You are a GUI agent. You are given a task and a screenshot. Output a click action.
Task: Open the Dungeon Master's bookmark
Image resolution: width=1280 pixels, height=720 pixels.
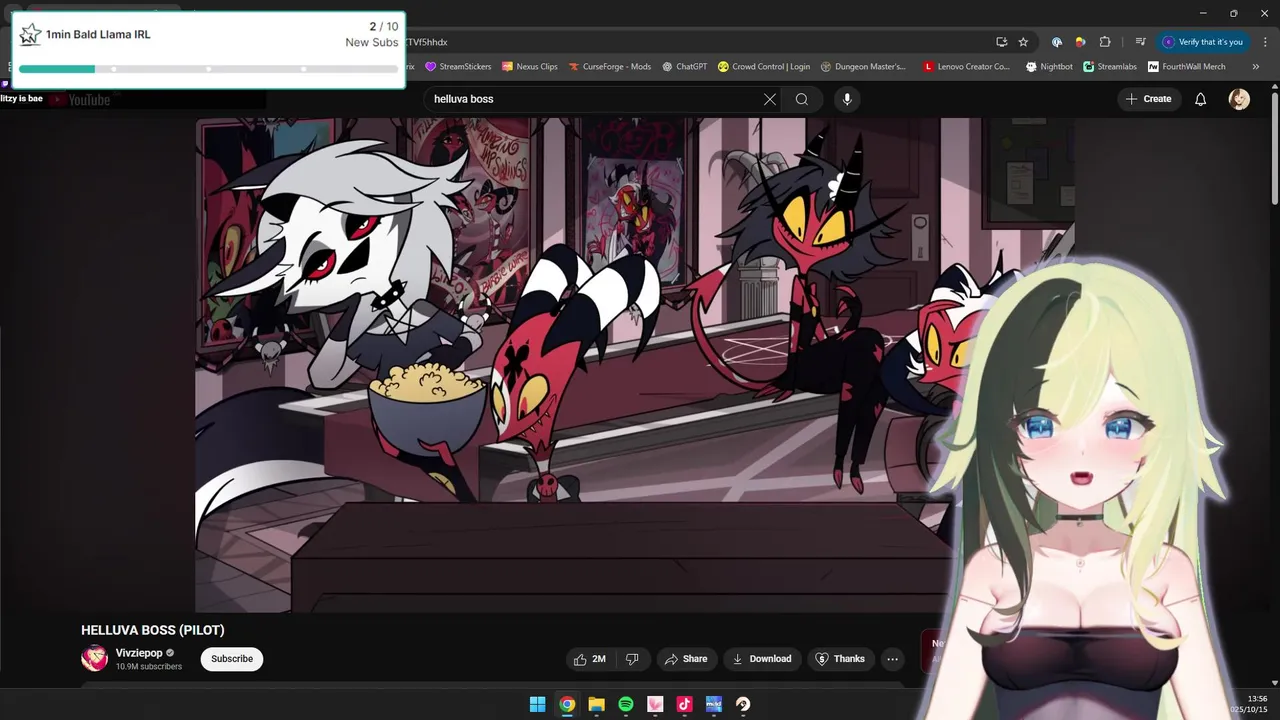pyautogui.click(x=863, y=67)
